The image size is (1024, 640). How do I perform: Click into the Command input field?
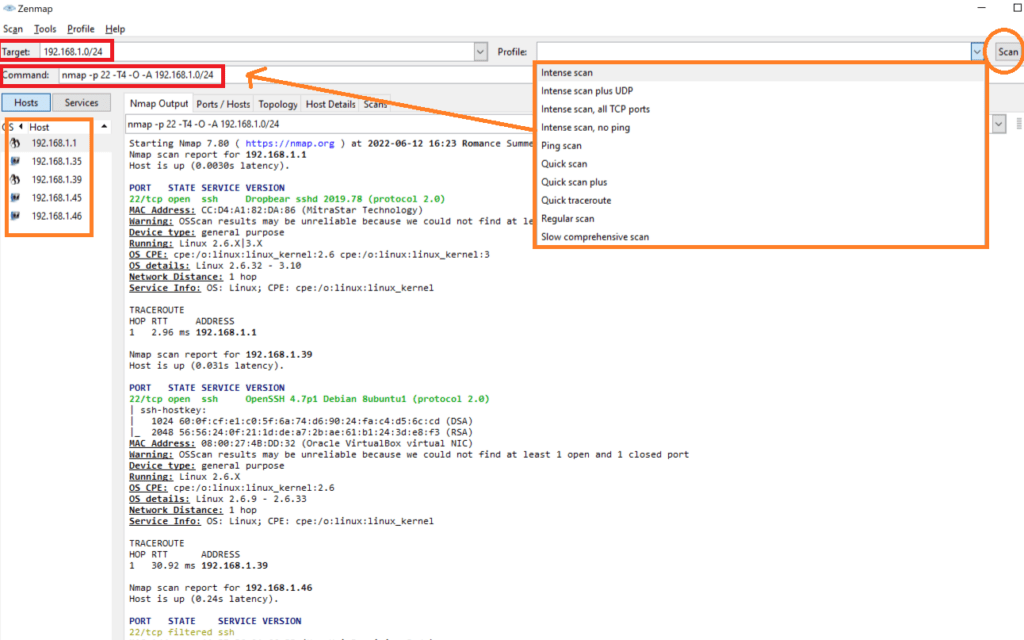pos(297,75)
